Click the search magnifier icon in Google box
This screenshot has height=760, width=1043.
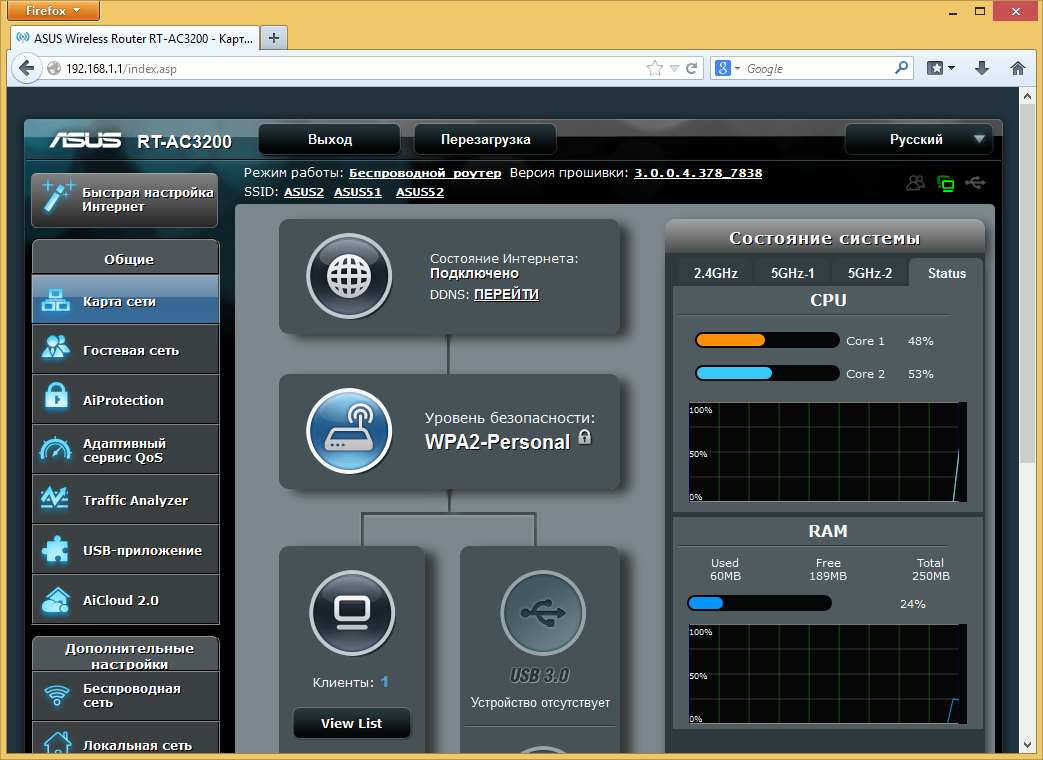[901, 68]
